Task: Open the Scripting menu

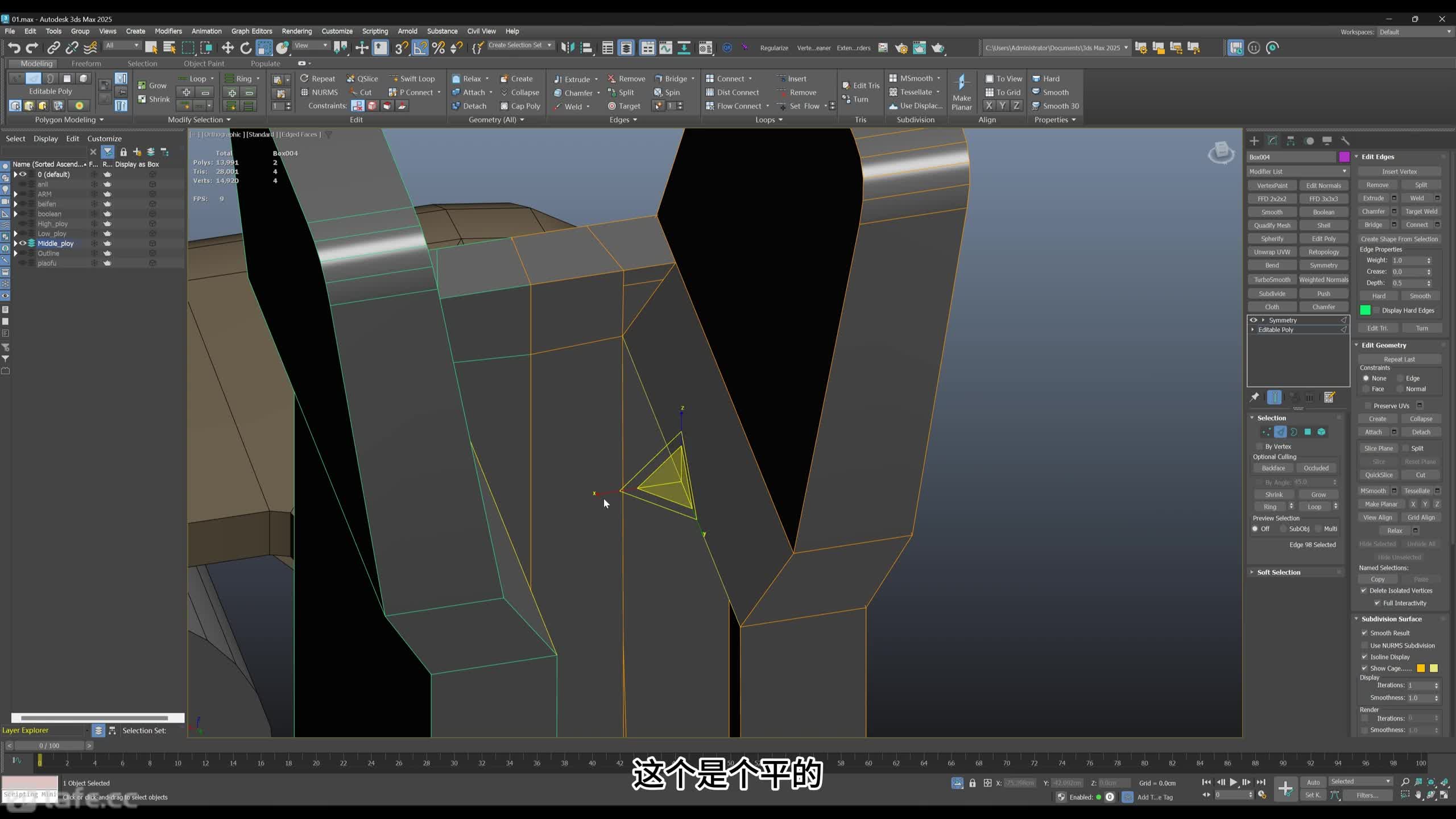Action: pyautogui.click(x=375, y=31)
